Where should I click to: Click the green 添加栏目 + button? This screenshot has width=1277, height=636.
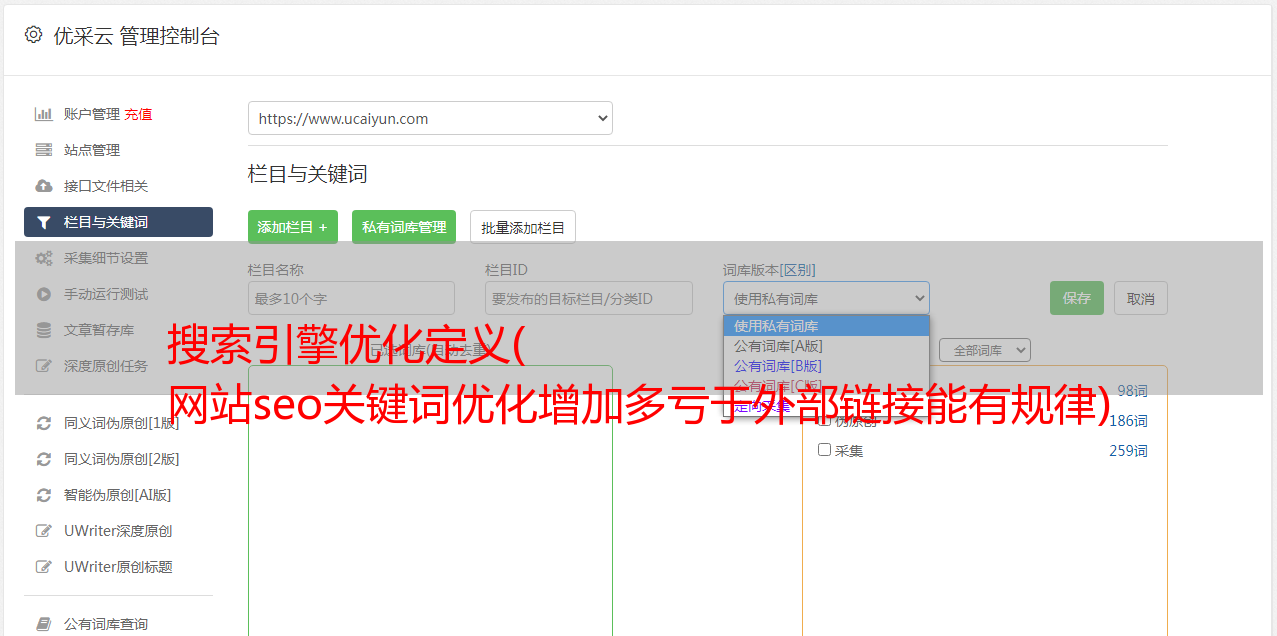tap(293, 227)
